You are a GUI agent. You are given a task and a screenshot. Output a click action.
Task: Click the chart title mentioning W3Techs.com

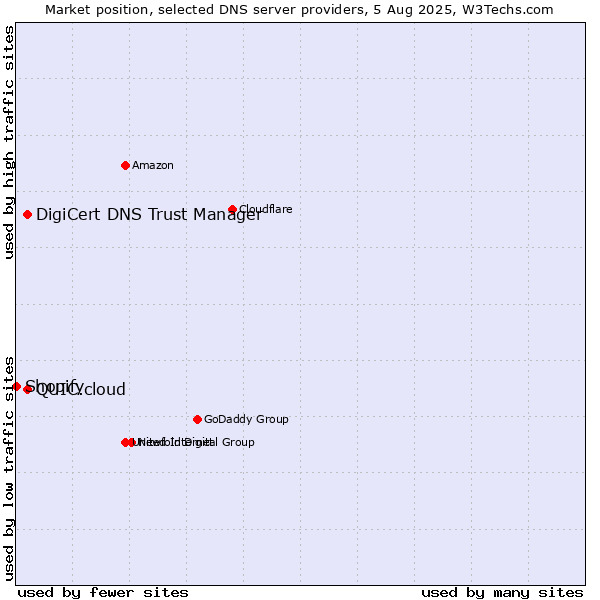[299, 10]
